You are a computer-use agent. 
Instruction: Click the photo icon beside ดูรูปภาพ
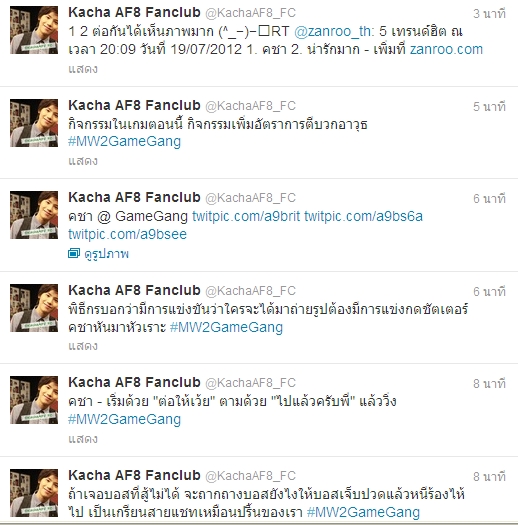(x=74, y=253)
